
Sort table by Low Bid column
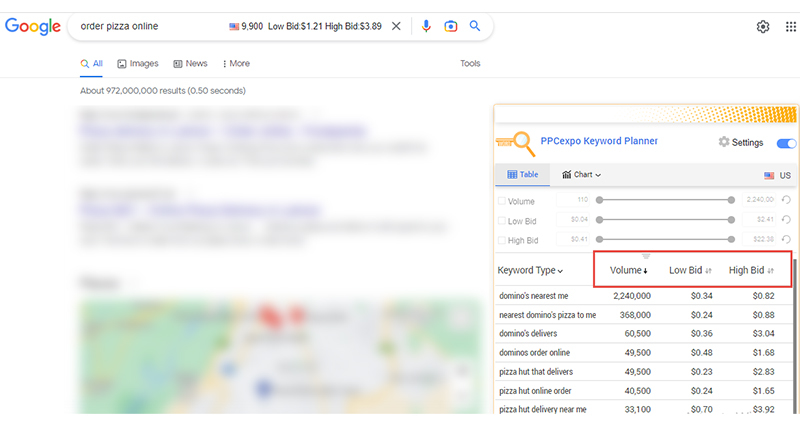[x=690, y=270]
